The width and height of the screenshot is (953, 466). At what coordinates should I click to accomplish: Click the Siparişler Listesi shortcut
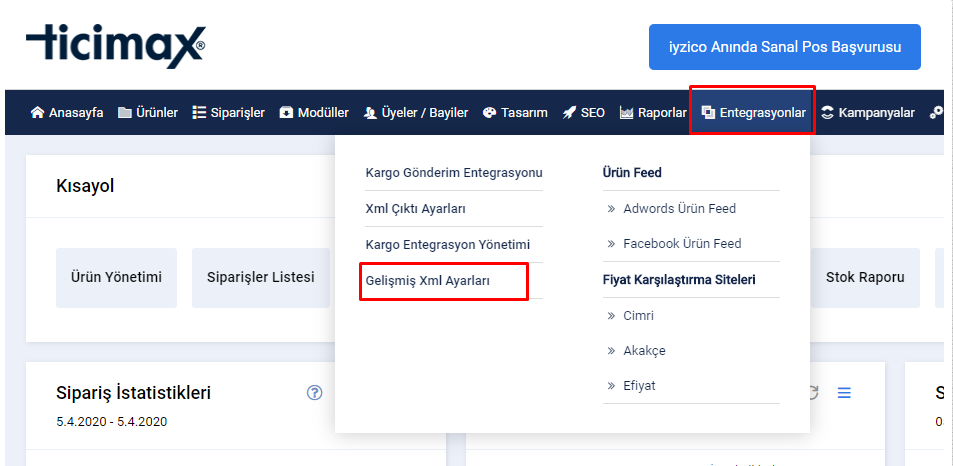tap(261, 278)
